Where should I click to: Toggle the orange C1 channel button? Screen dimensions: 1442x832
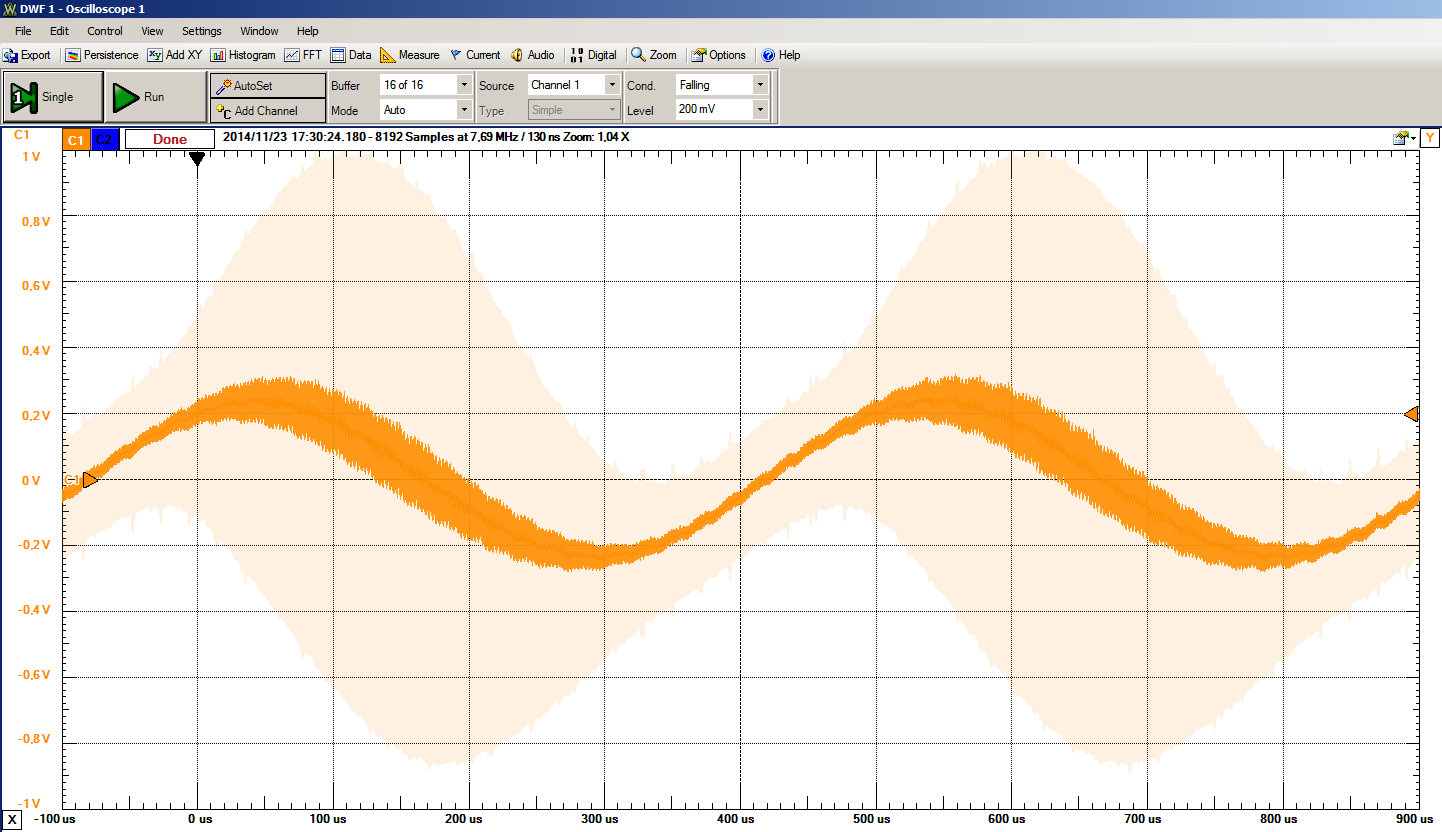click(x=76, y=139)
